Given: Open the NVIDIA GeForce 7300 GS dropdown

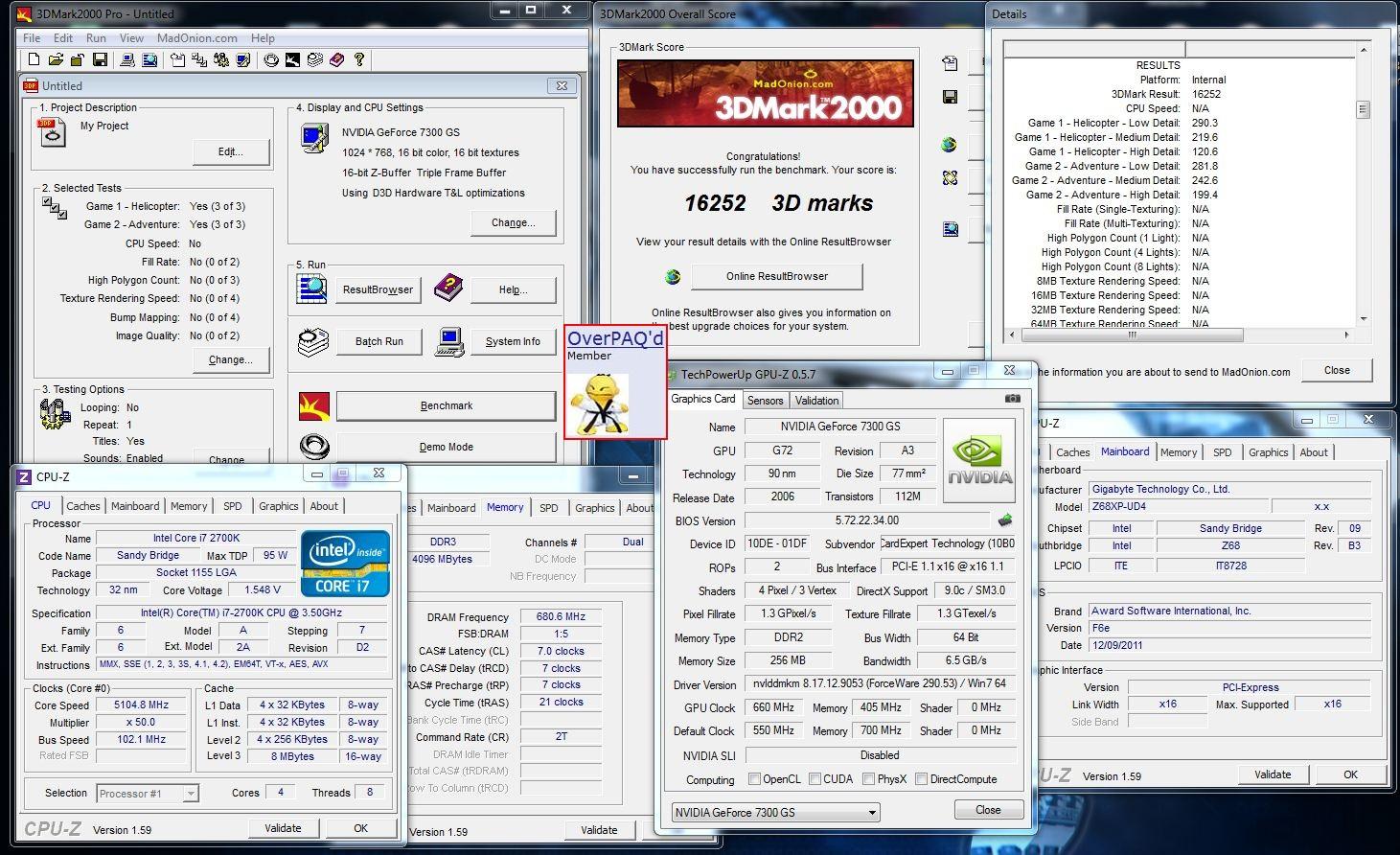Looking at the screenshot, I should (775, 812).
